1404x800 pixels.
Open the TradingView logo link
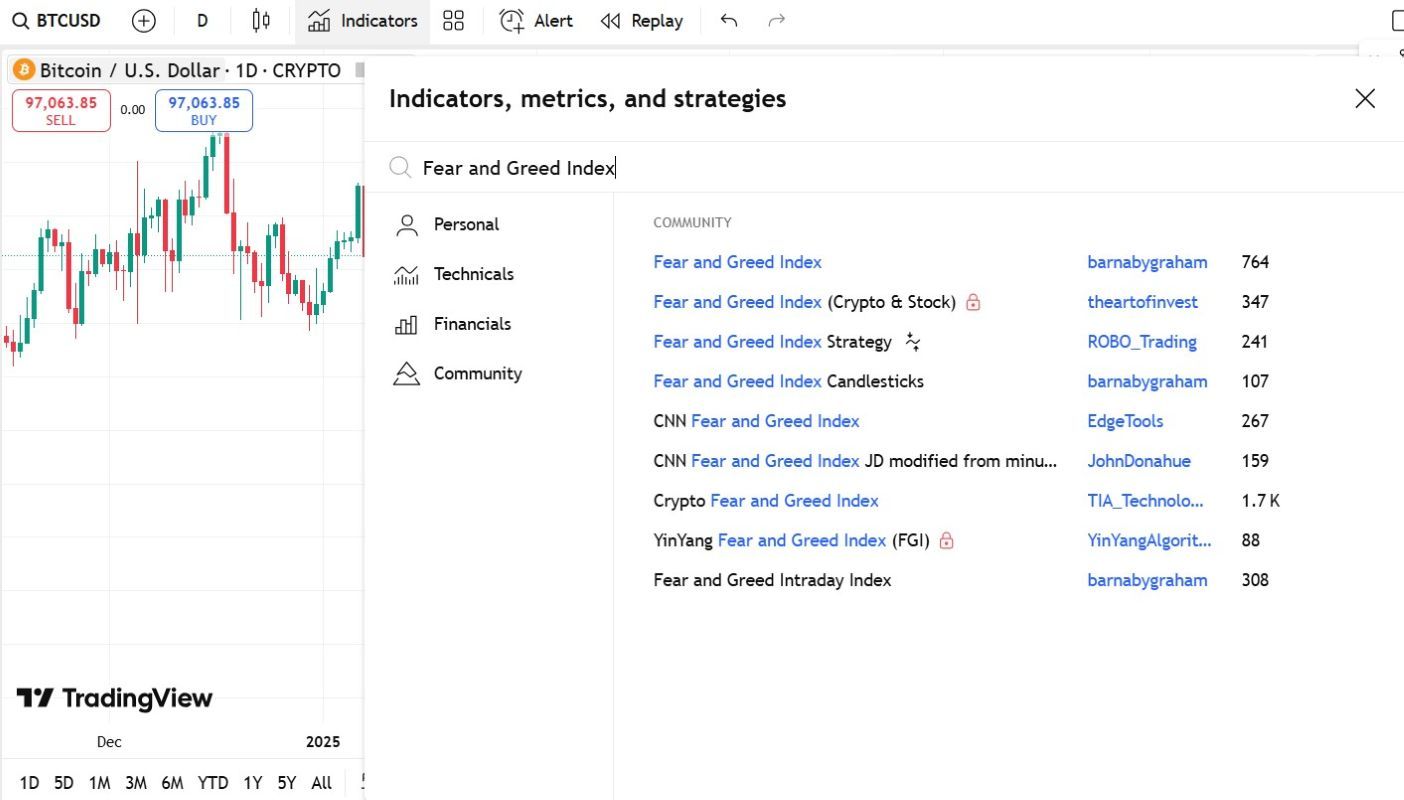(x=114, y=698)
